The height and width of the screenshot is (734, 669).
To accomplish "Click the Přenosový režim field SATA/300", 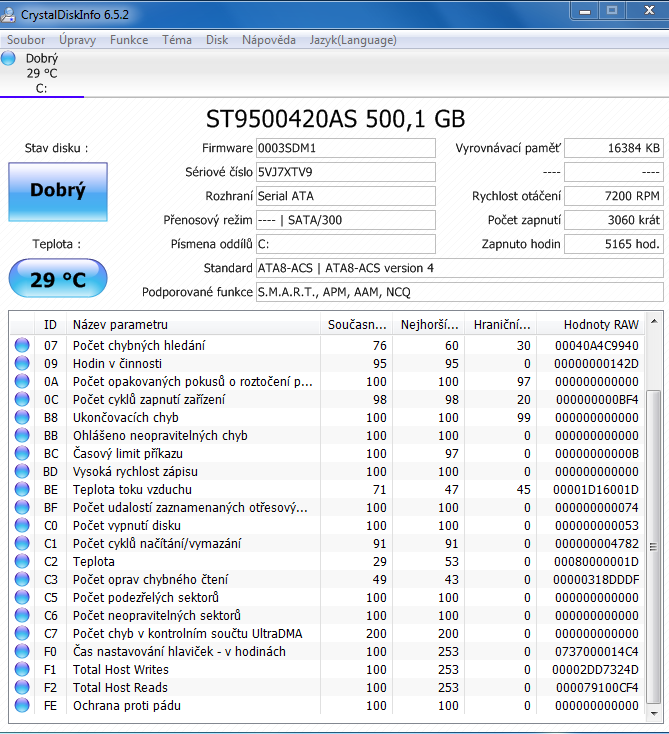I will pos(346,220).
